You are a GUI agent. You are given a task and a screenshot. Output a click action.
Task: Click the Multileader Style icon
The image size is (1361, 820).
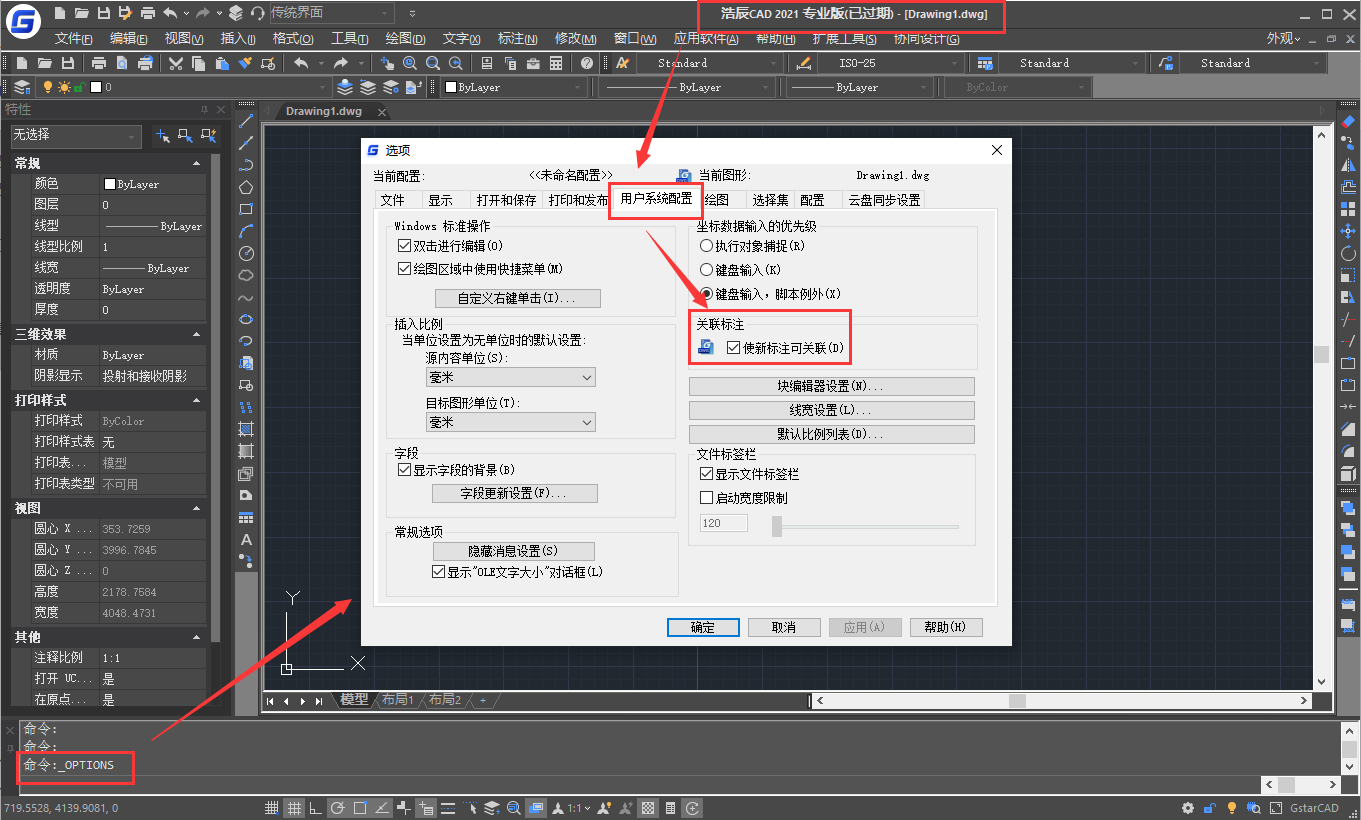point(1165,63)
